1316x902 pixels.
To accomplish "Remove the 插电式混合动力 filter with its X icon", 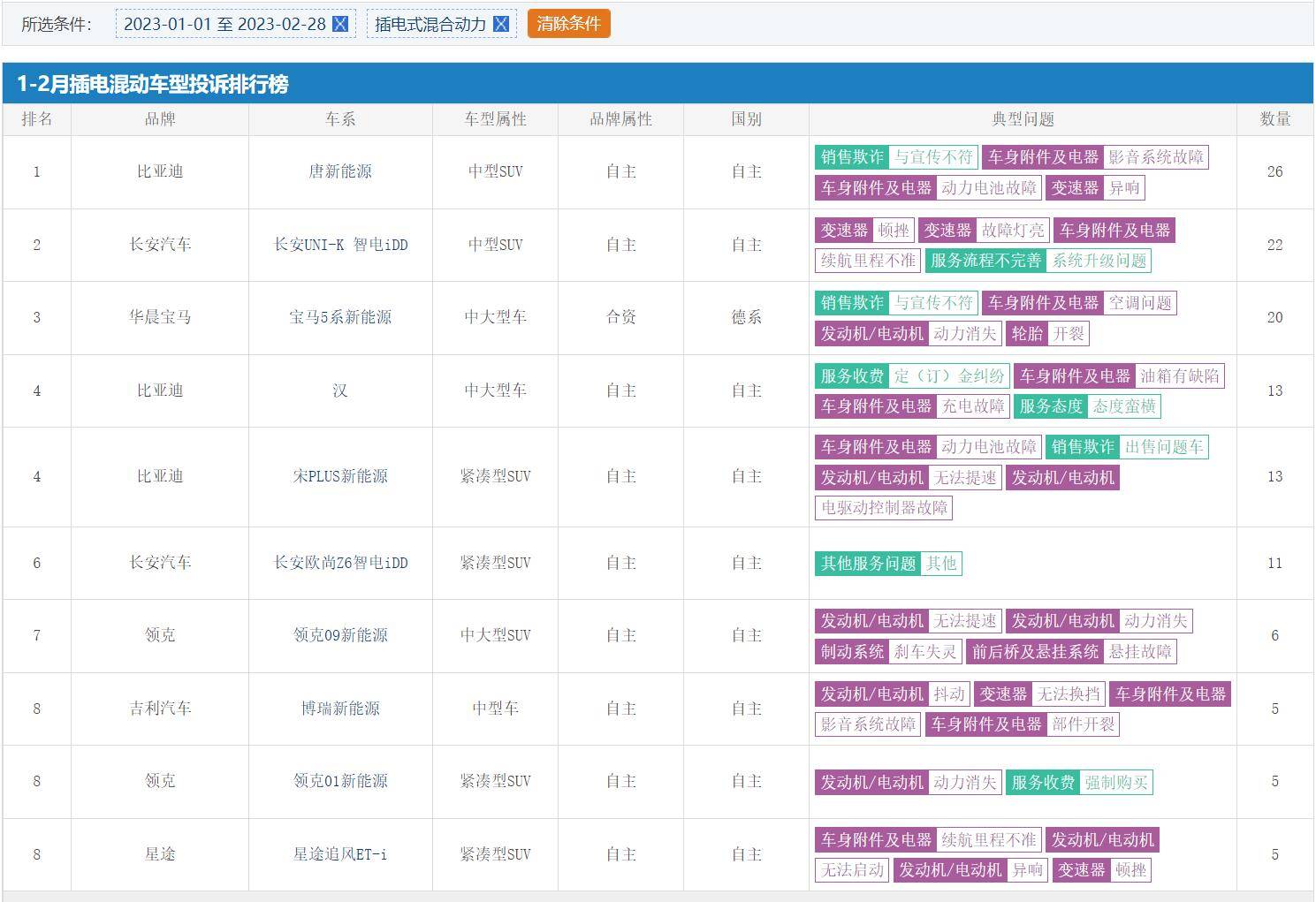I will pyautogui.click(x=500, y=25).
